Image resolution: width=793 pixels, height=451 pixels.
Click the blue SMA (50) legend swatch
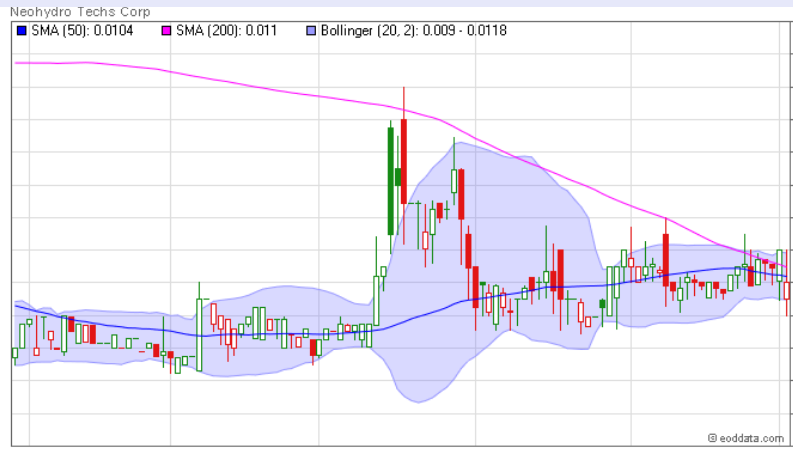[x=21, y=31]
